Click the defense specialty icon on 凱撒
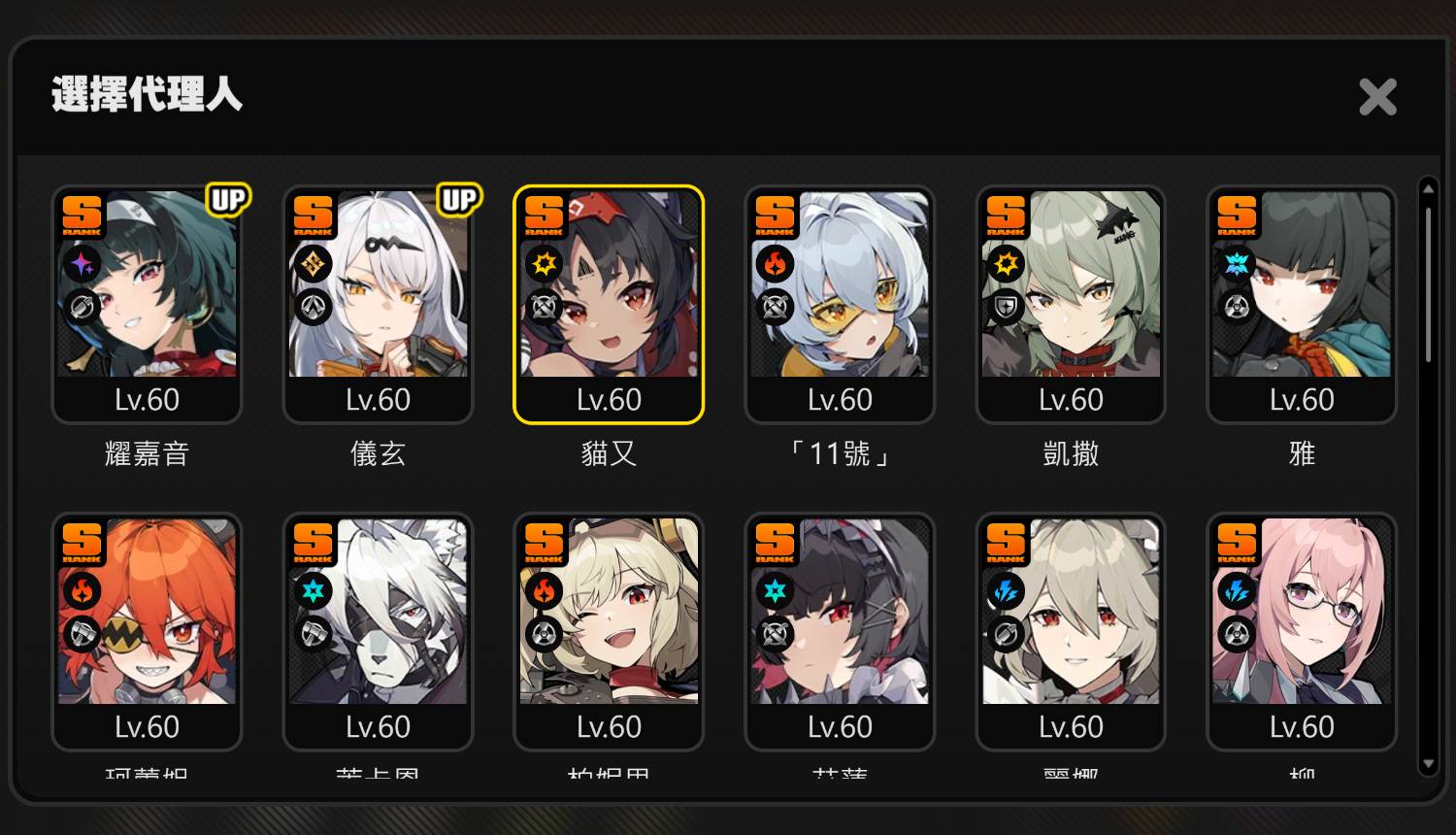The width and height of the screenshot is (1456, 835). [x=1006, y=307]
